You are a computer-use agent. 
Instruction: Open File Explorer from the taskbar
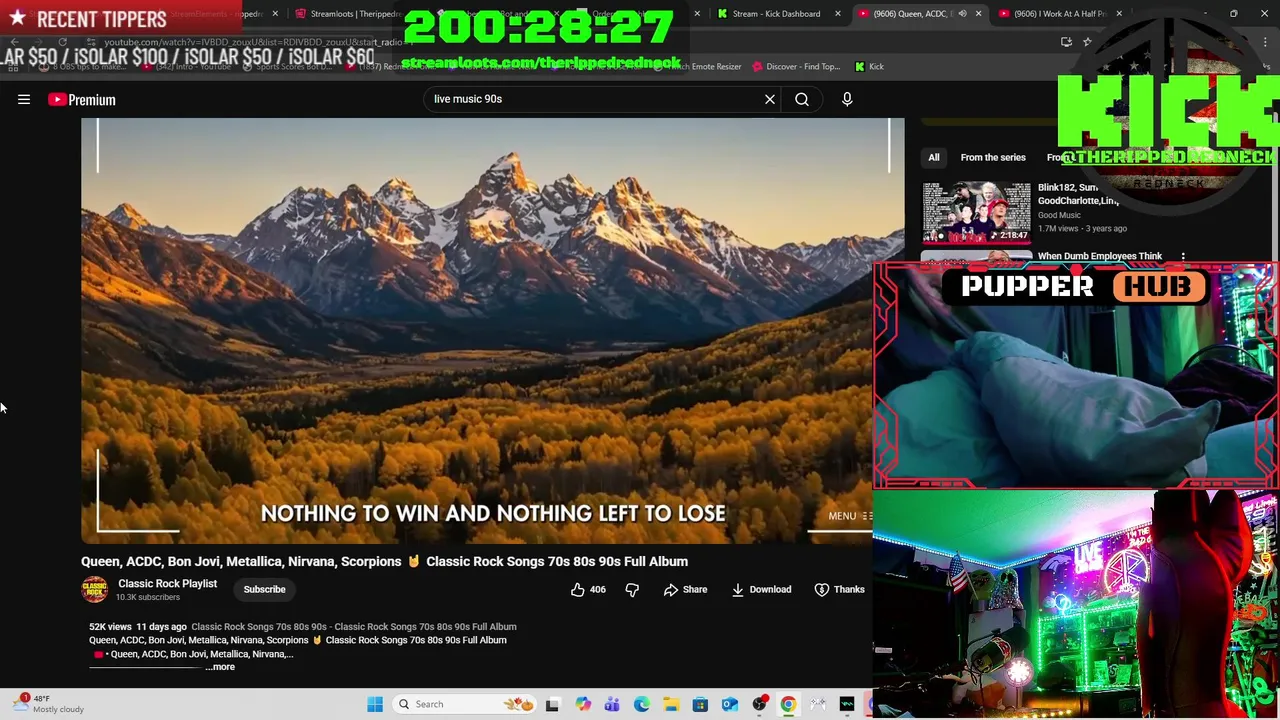[x=671, y=704]
